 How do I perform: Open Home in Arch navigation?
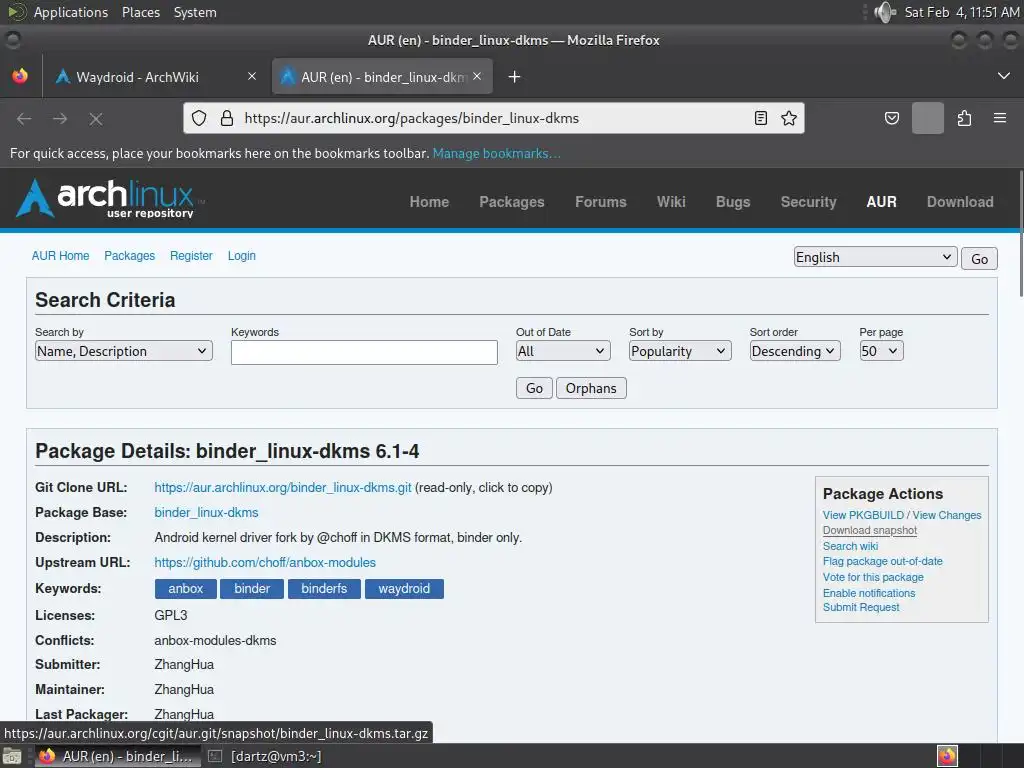[429, 202]
